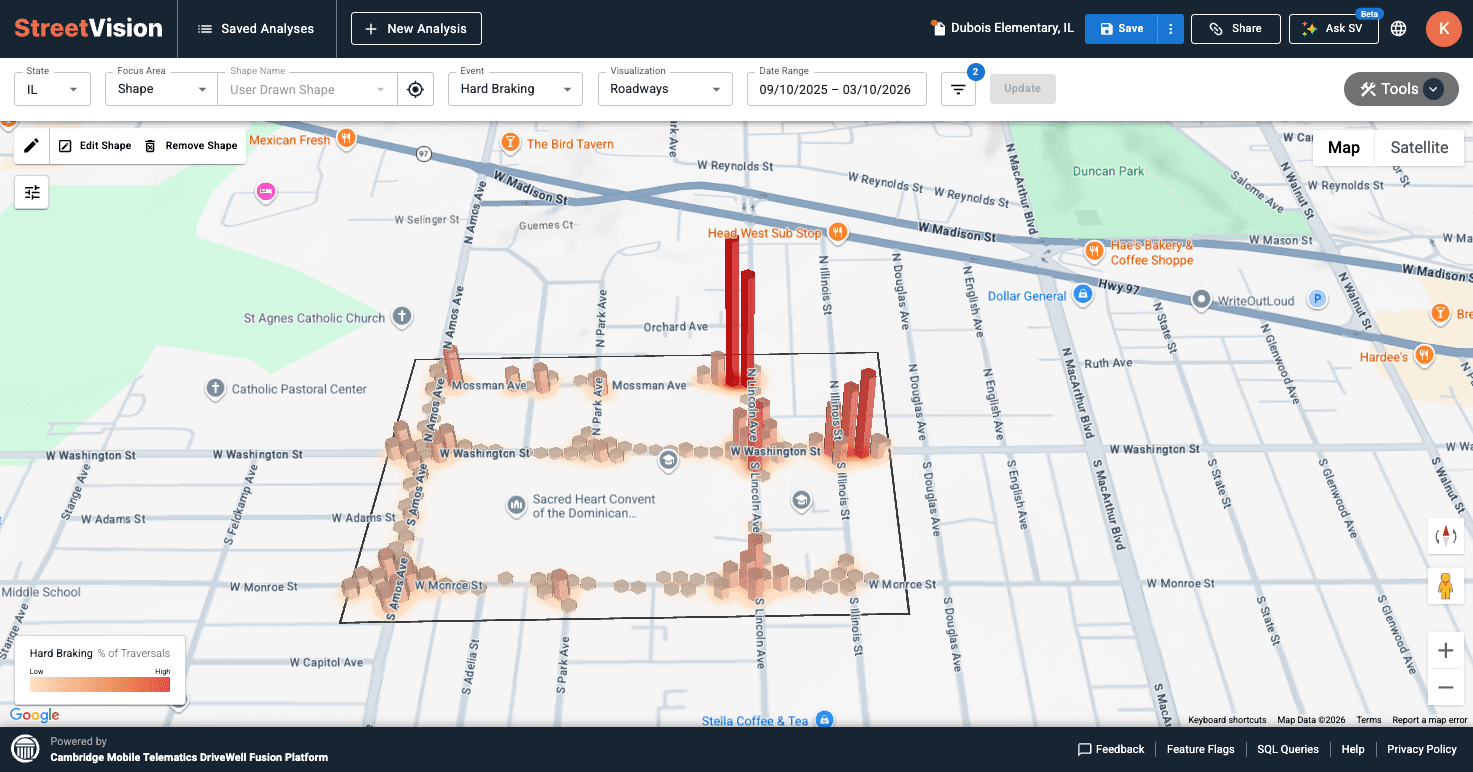Viewport: 1473px width, 772px height.
Task: Click the globe language icon
Action: pyautogui.click(x=1399, y=29)
